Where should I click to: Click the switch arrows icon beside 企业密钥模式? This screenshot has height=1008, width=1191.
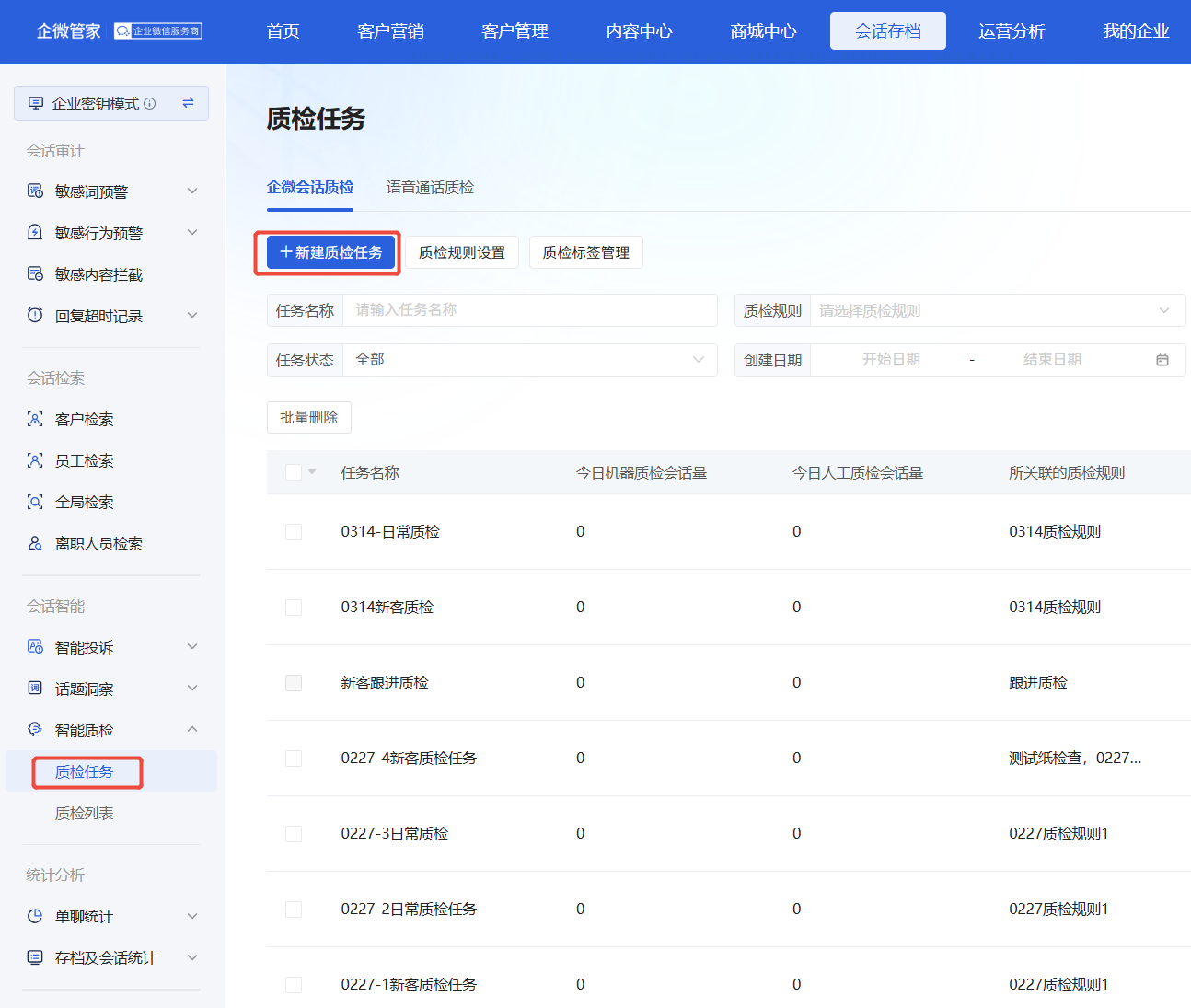pos(188,103)
